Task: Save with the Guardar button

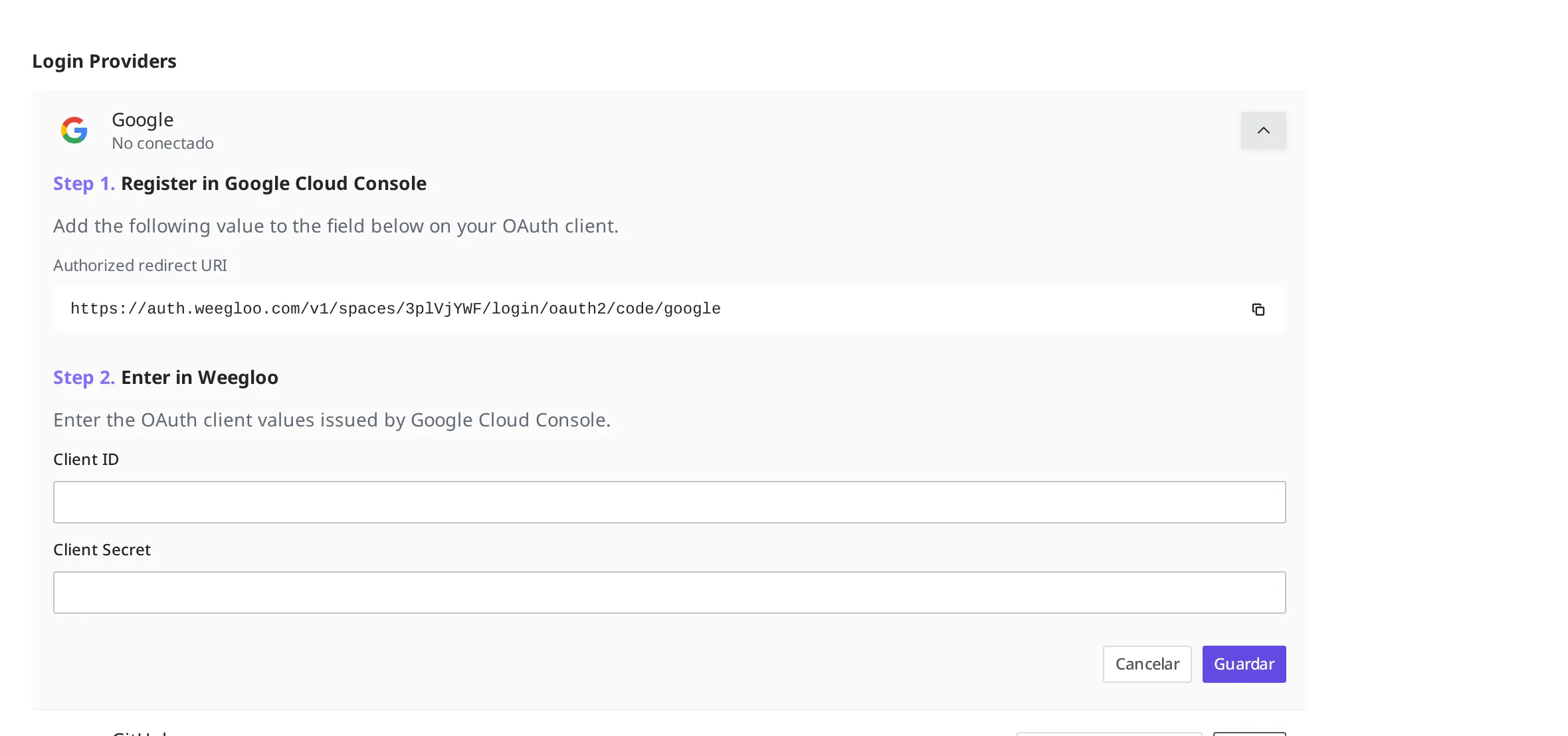Action: click(x=1244, y=664)
